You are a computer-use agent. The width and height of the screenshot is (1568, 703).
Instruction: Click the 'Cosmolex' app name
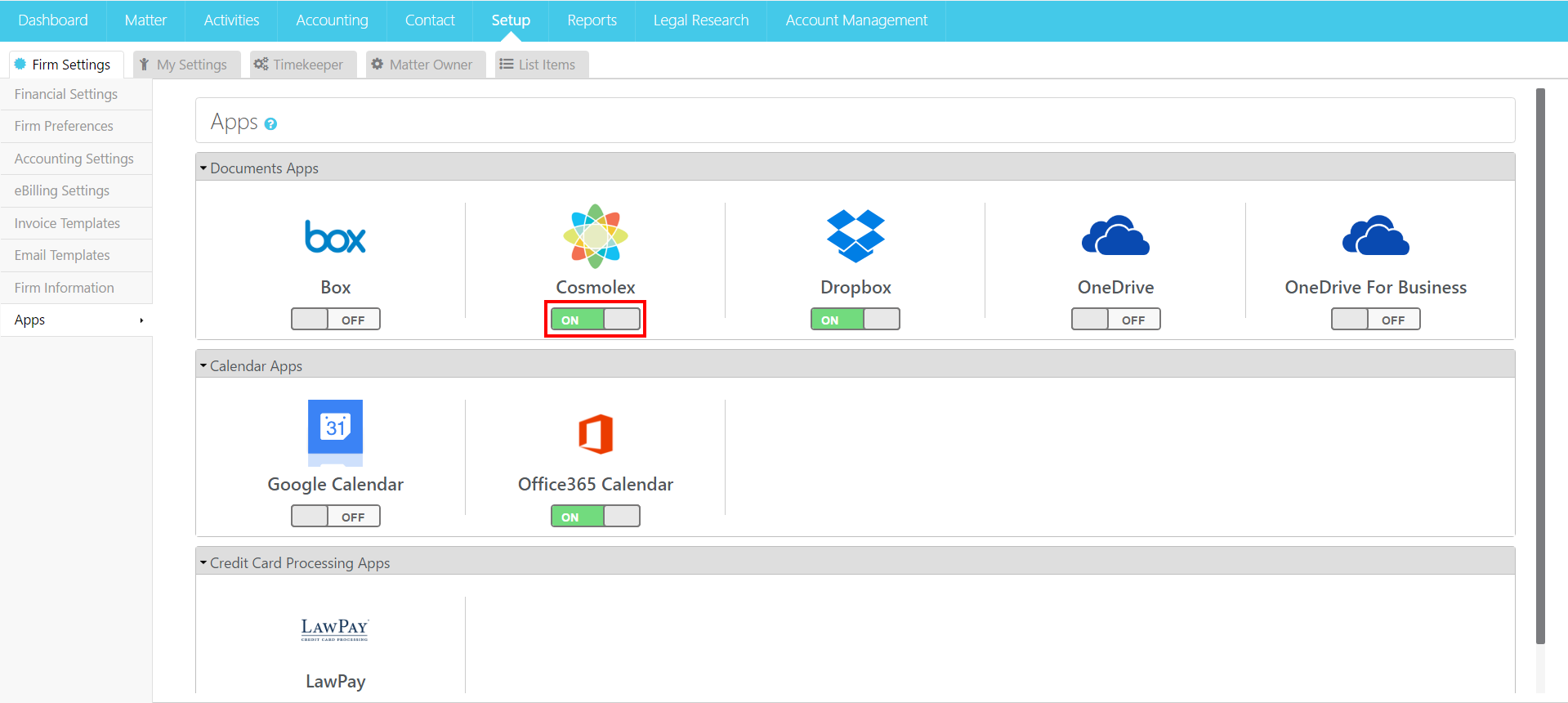596,287
